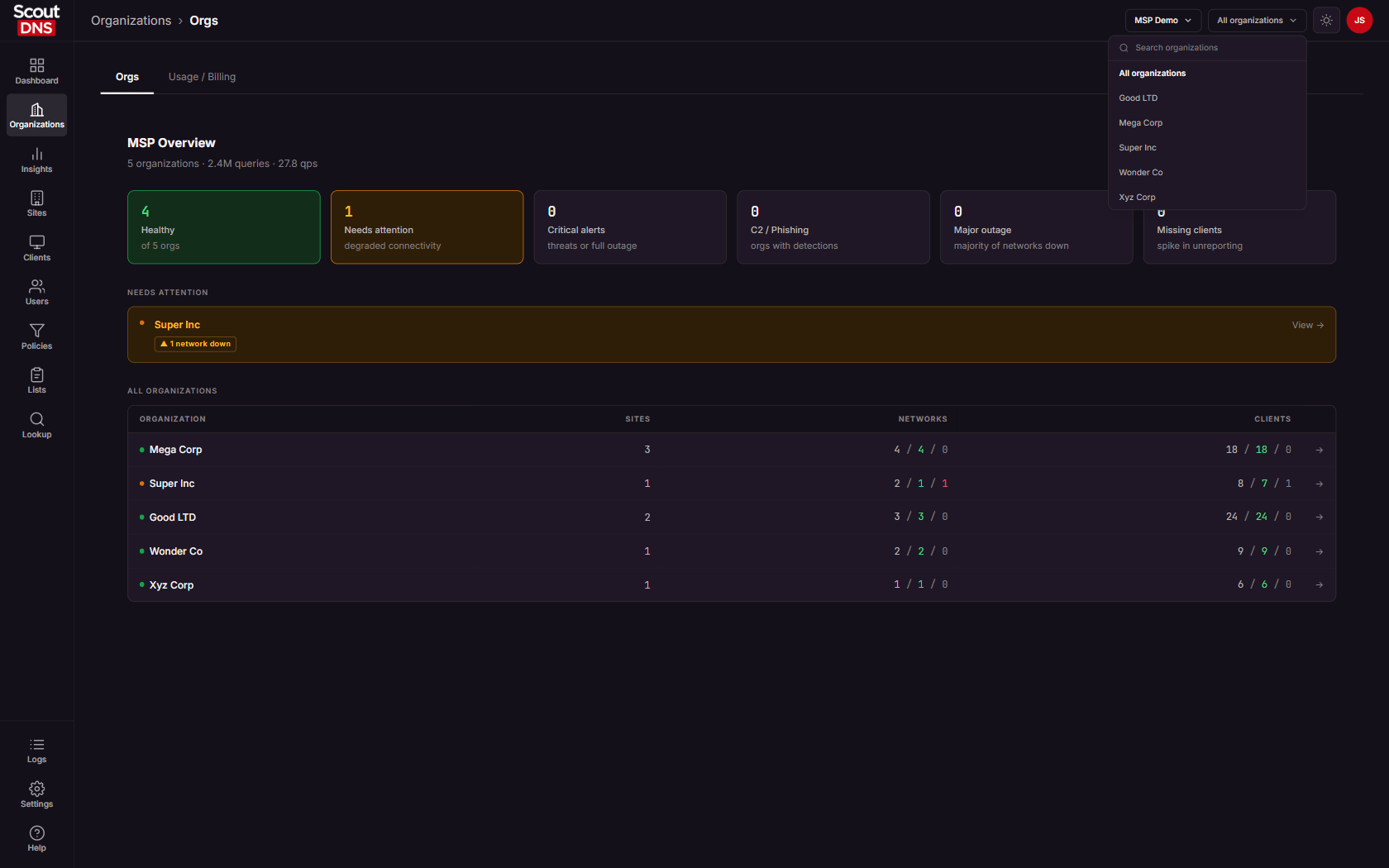The image size is (1389, 868).
Task: Click the Organizations breadcrumb link
Action: point(131,21)
